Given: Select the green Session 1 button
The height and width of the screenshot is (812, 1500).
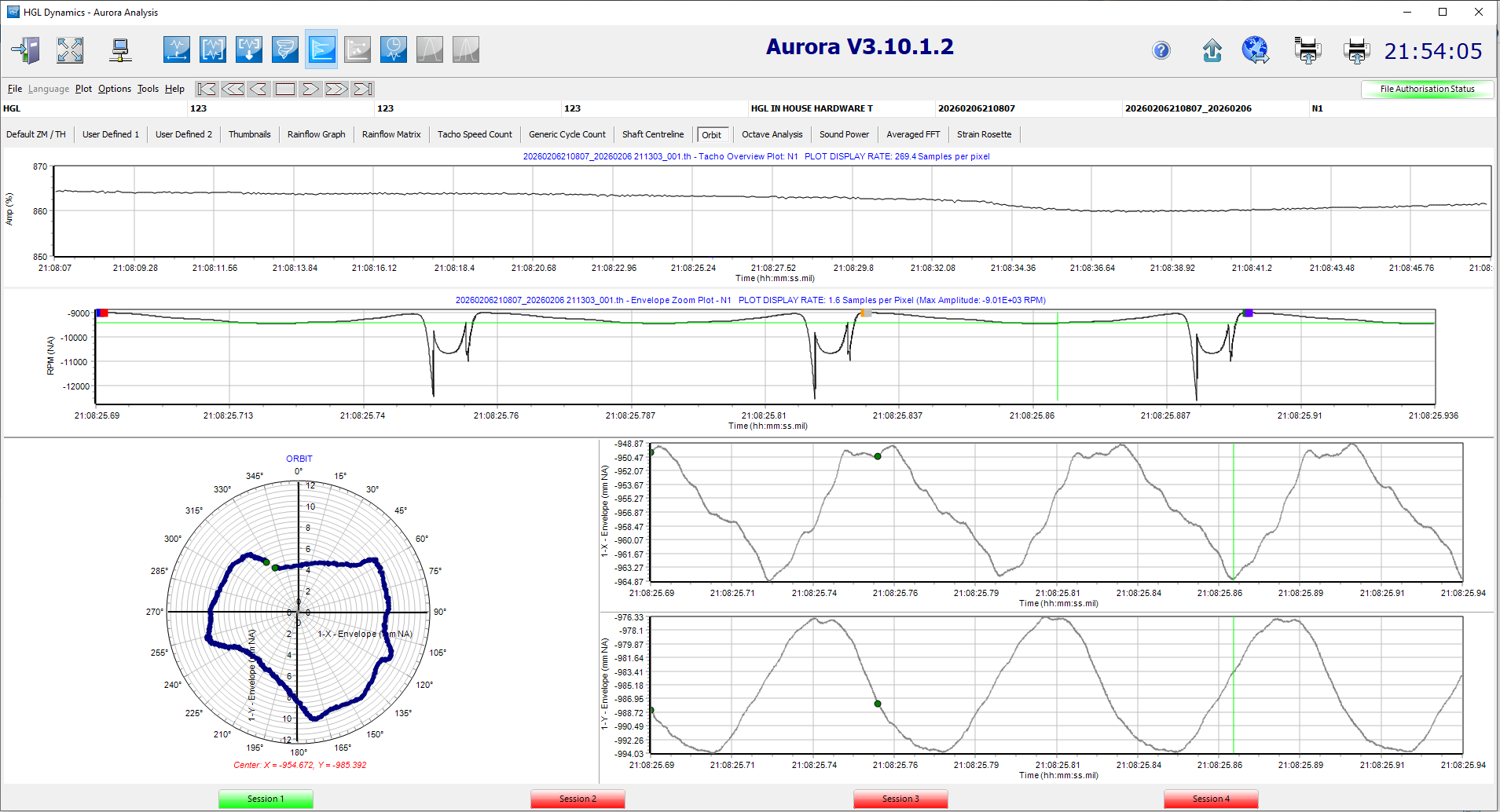Looking at the screenshot, I should (x=266, y=799).
